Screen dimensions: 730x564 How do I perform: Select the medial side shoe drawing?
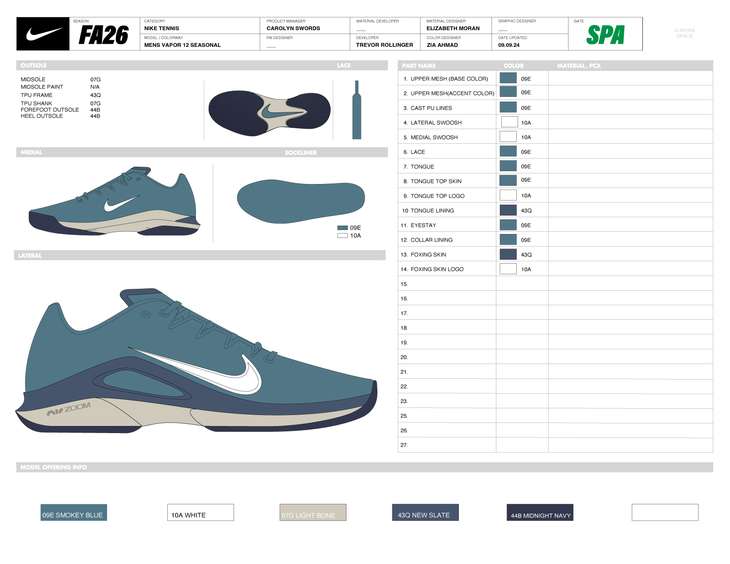click(x=114, y=201)
